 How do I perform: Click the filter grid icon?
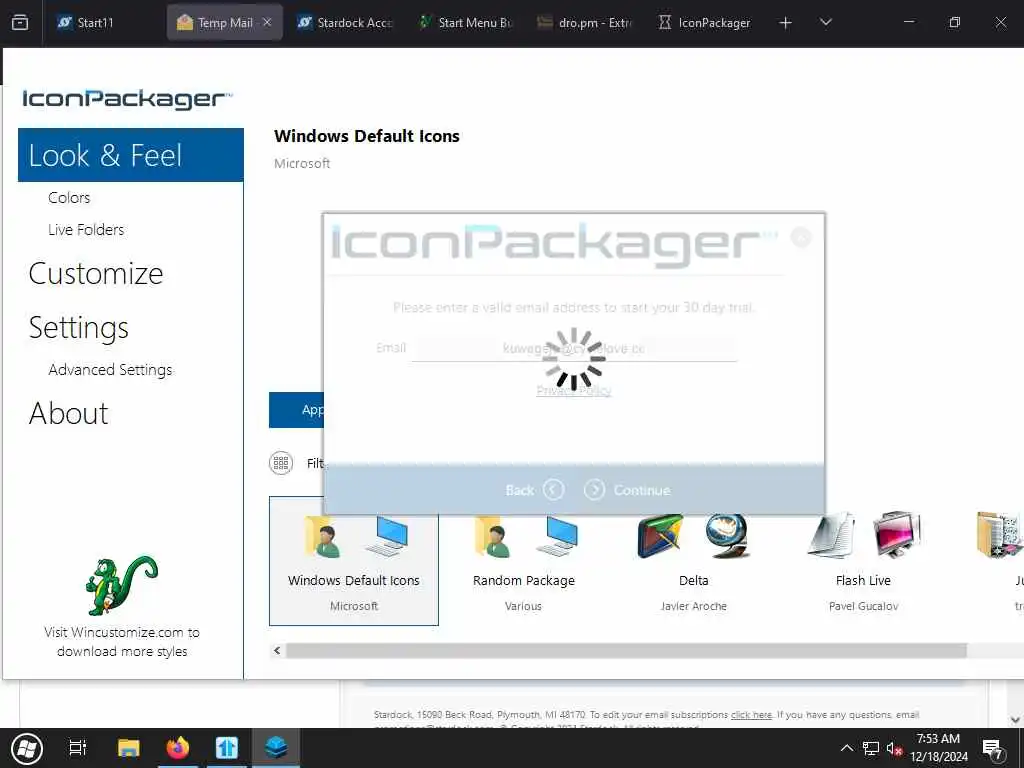click(281, 463)
